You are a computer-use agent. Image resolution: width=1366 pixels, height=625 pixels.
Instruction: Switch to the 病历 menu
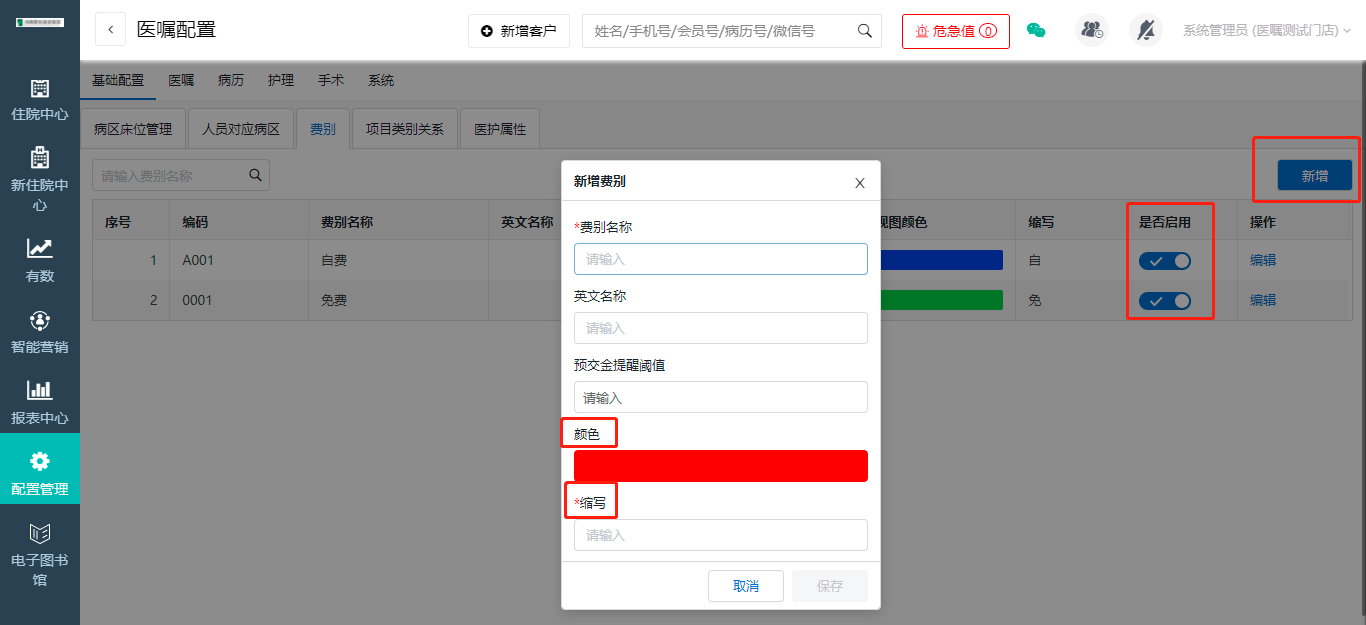tap(231, 81)
